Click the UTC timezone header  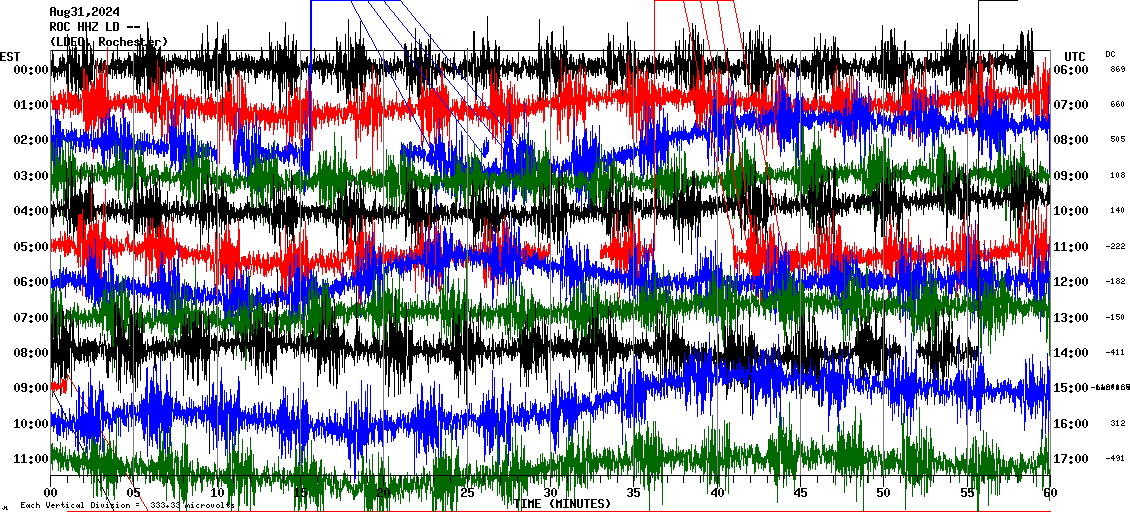(1074, 56)
